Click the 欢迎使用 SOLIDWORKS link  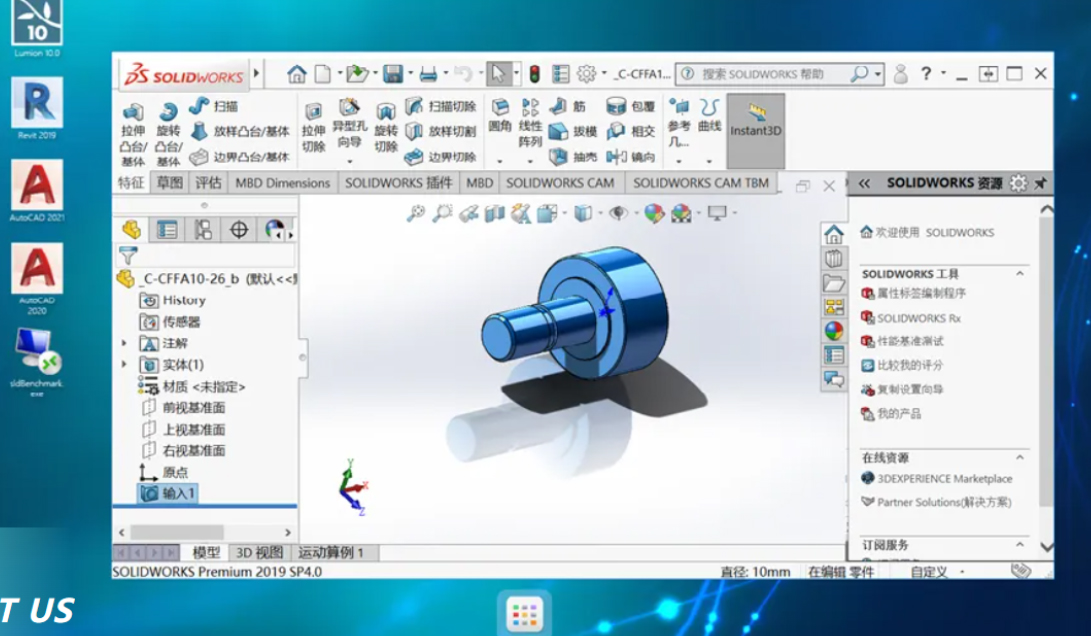coord(927,232)
